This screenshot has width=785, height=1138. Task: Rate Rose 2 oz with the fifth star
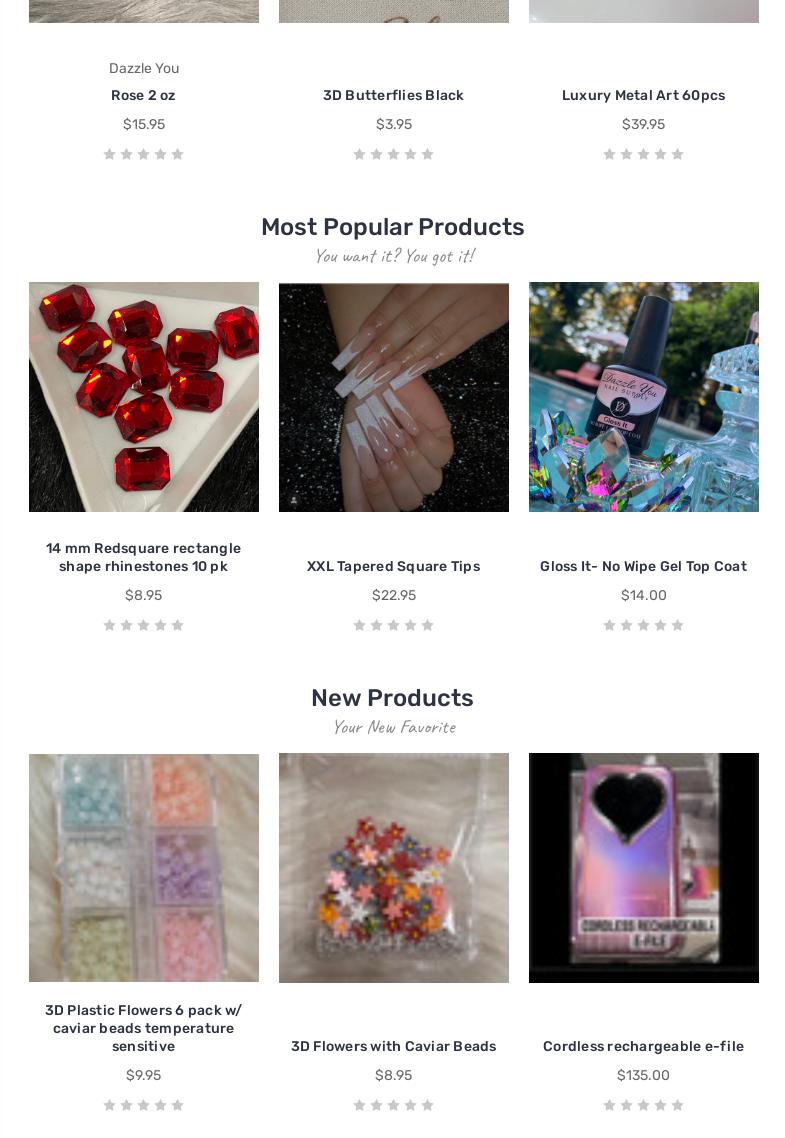[178, 154]
